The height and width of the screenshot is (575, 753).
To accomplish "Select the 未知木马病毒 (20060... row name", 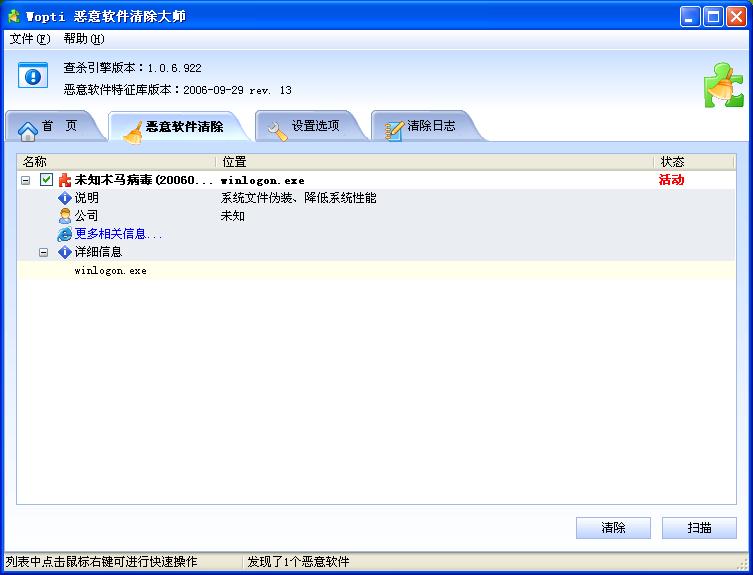I will 144,180.
